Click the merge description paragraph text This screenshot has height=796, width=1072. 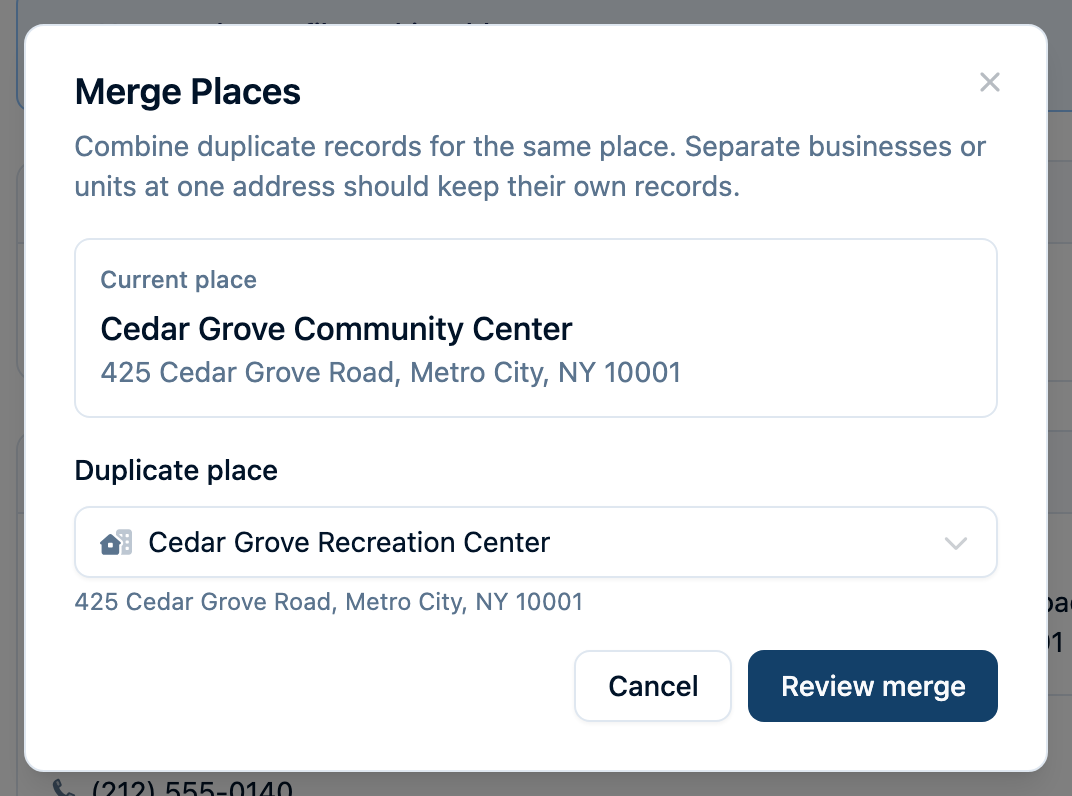click(x=530, y=166)
